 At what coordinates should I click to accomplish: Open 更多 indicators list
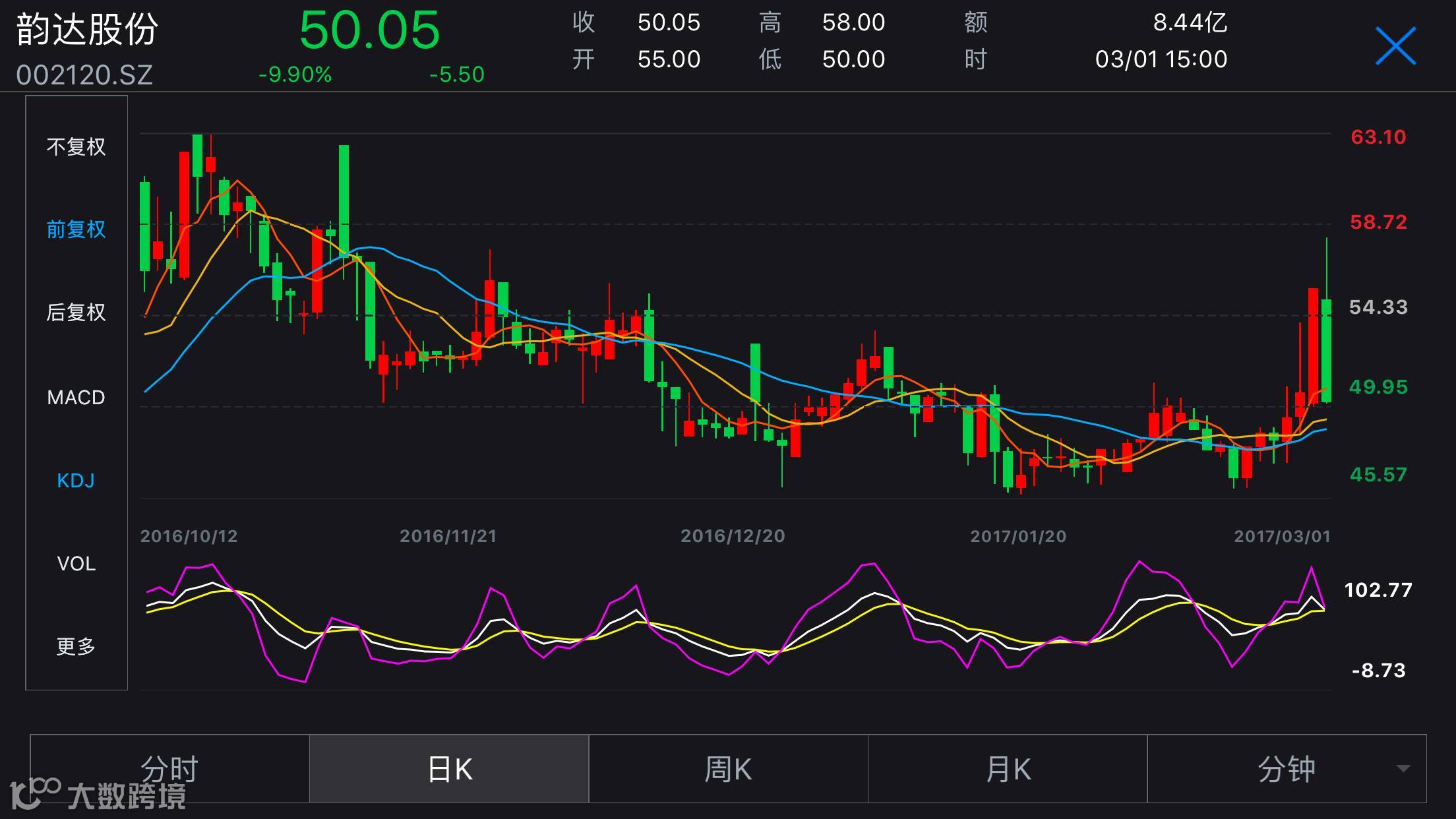click(x=76, y=646)
